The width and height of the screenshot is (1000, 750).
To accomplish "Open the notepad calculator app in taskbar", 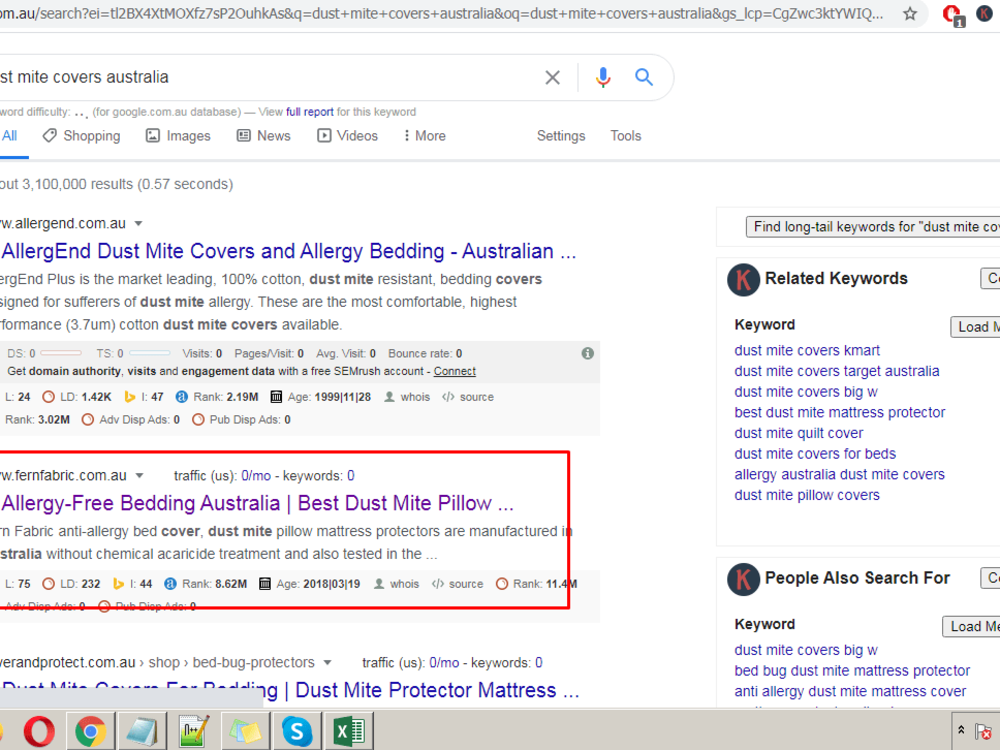I will point(193,731).
